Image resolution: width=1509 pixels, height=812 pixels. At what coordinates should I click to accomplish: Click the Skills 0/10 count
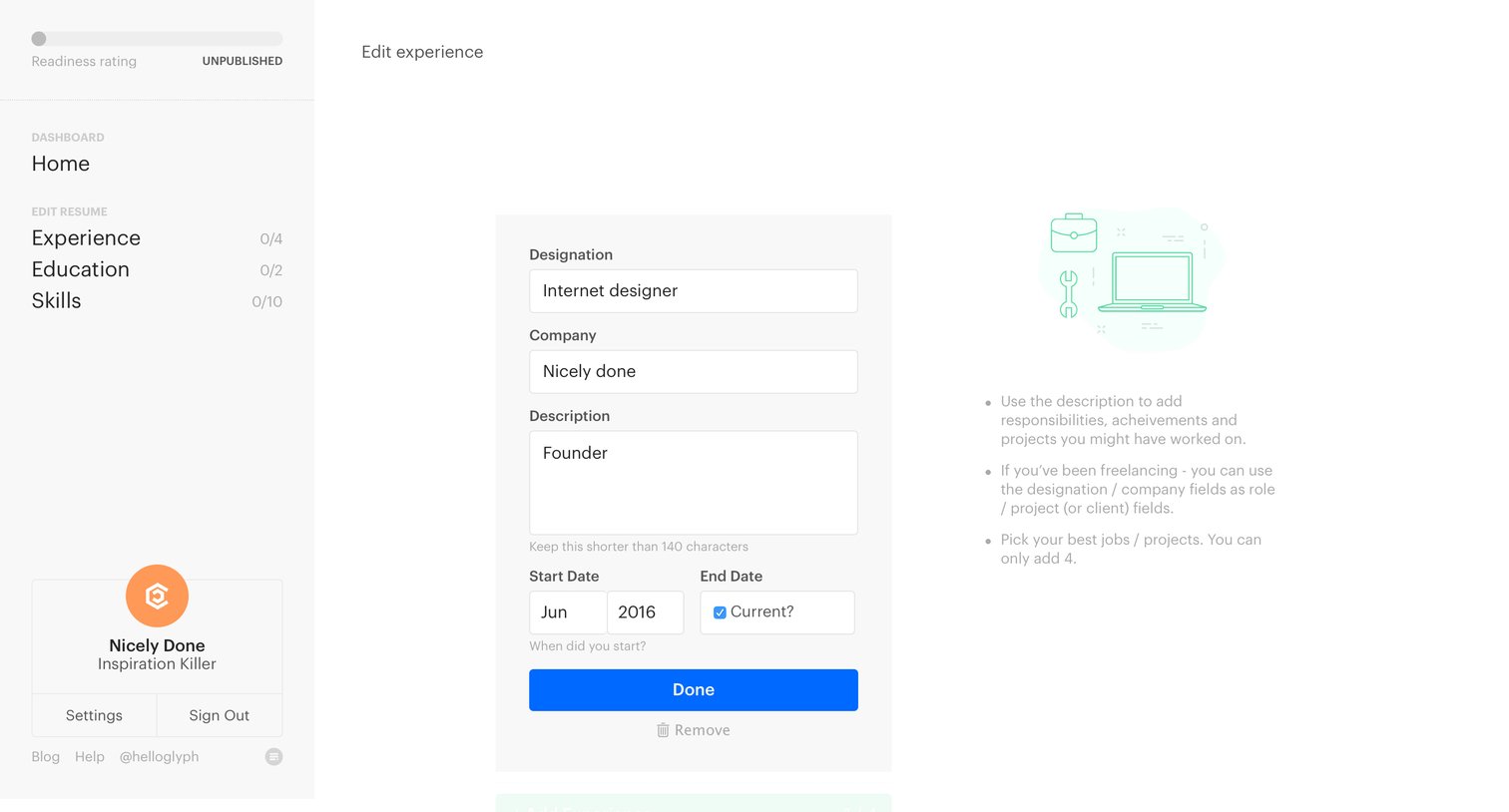(267, 301)
